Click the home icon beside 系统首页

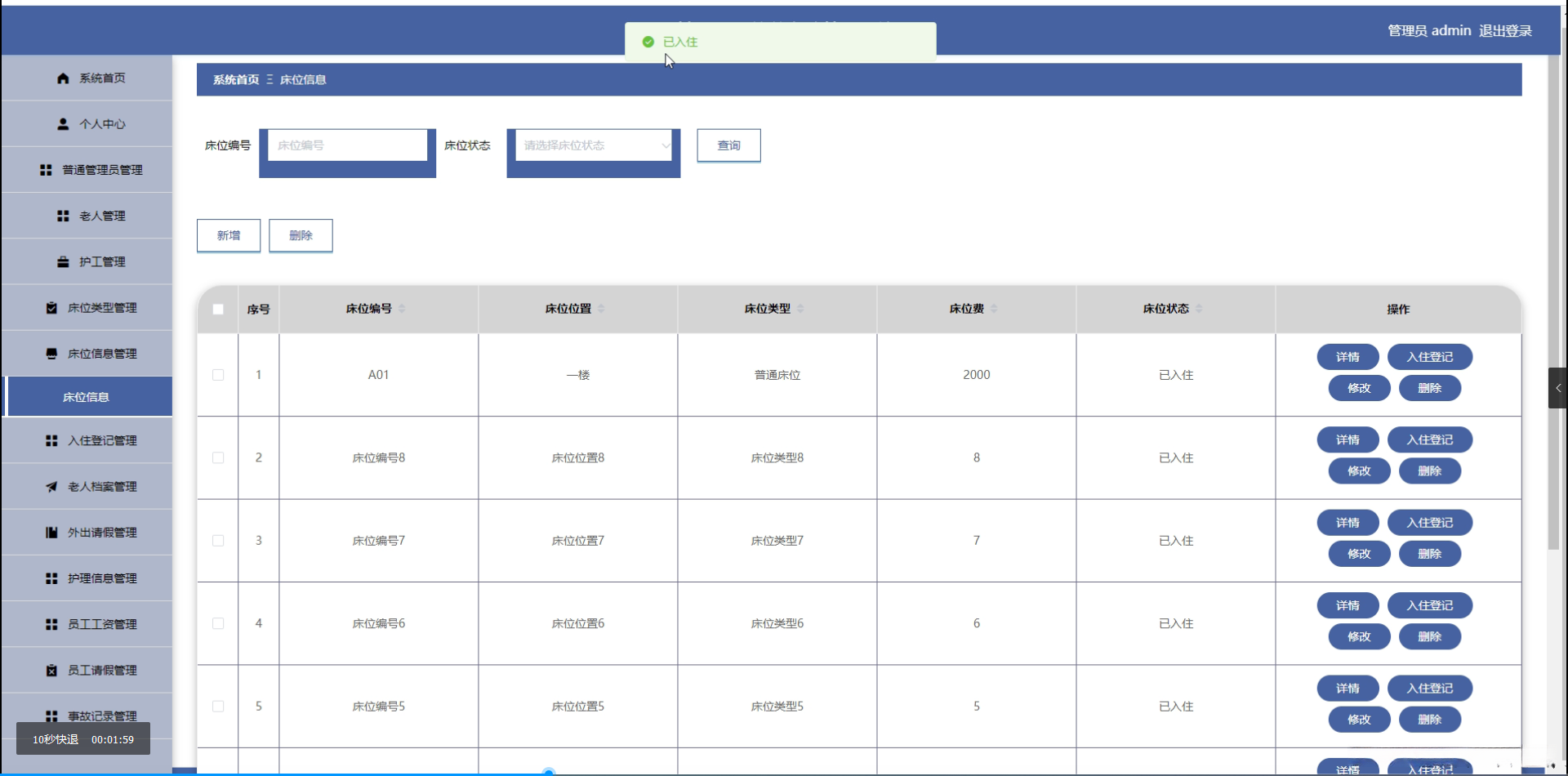point(63,78)
